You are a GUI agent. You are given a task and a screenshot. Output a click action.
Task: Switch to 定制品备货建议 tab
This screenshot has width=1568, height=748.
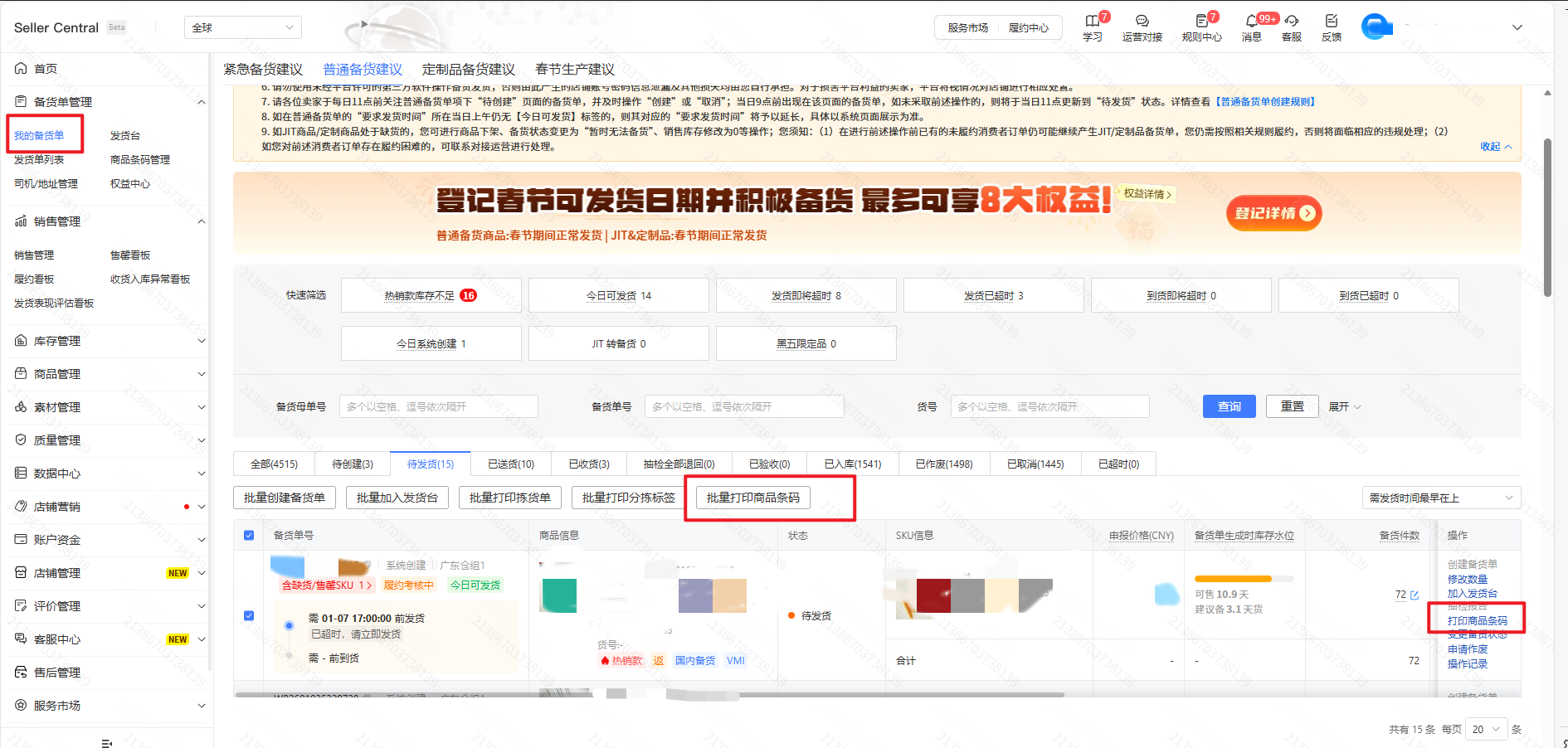click(x=469, y=69)
